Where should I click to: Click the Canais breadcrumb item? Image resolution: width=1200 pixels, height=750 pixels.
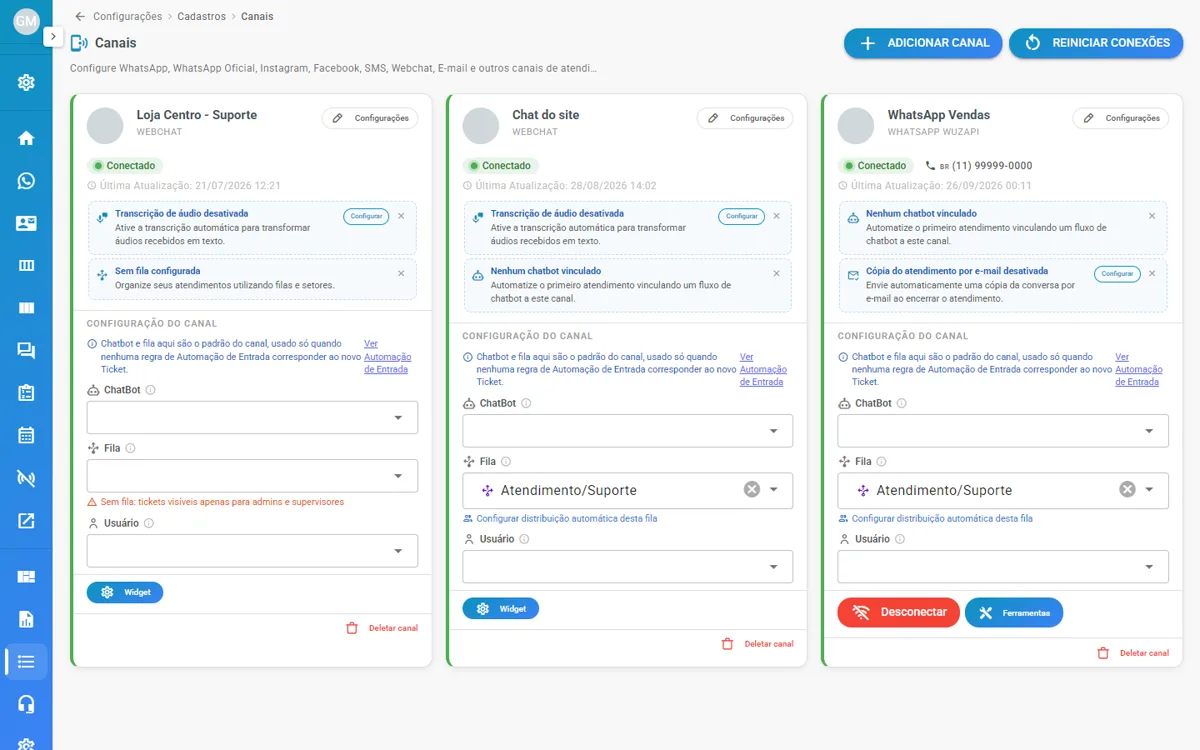point(257,16)
